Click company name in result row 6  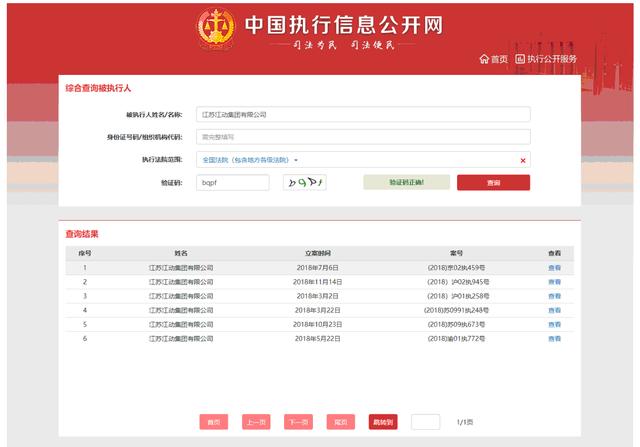click(x=181, y=338)
